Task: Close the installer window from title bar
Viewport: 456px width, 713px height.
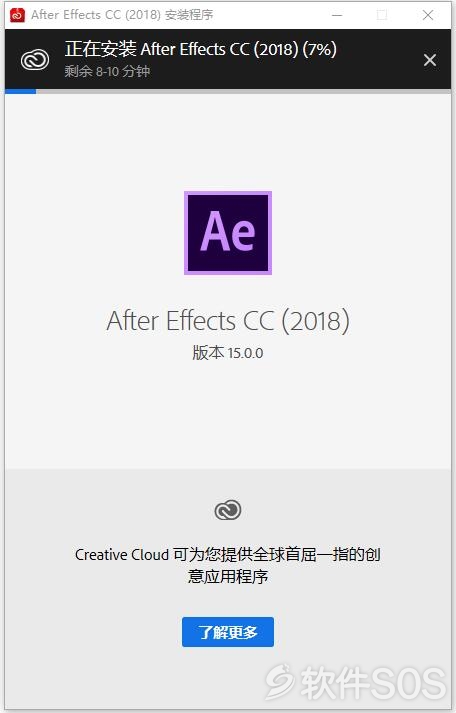Action: tap(427, 15)
